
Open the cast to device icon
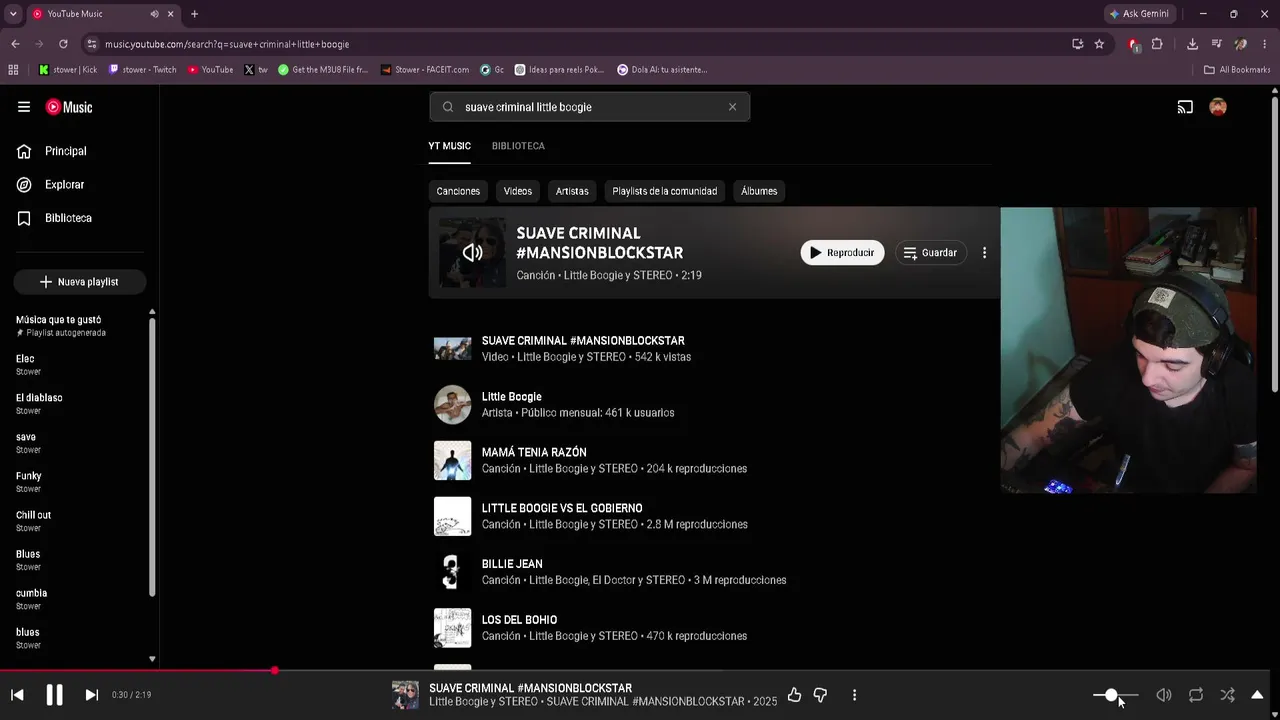pyautogui.click(x=1185, y=107)
